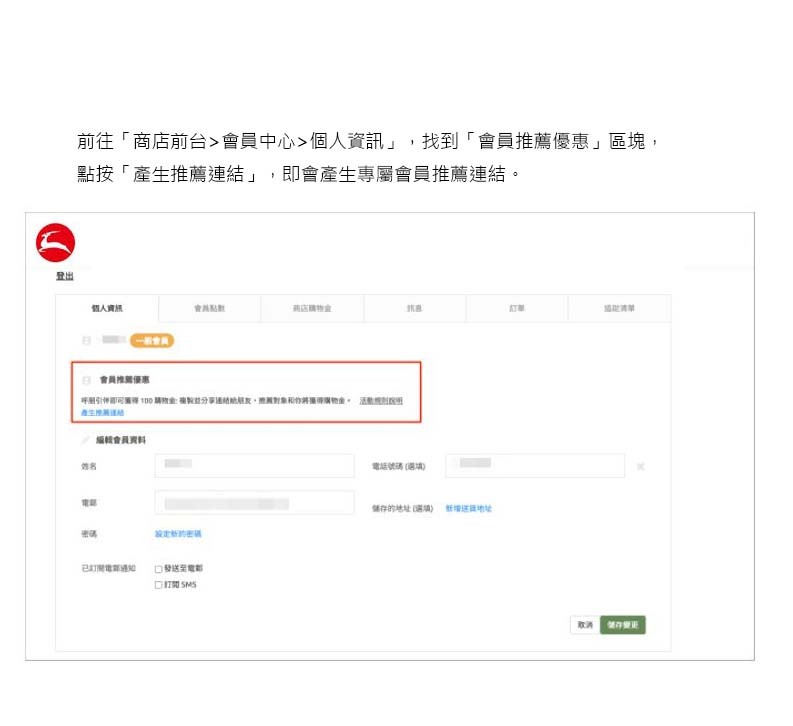Switch to the 商店購物金 tab
The image size is (793, 726).
[312, 309]
